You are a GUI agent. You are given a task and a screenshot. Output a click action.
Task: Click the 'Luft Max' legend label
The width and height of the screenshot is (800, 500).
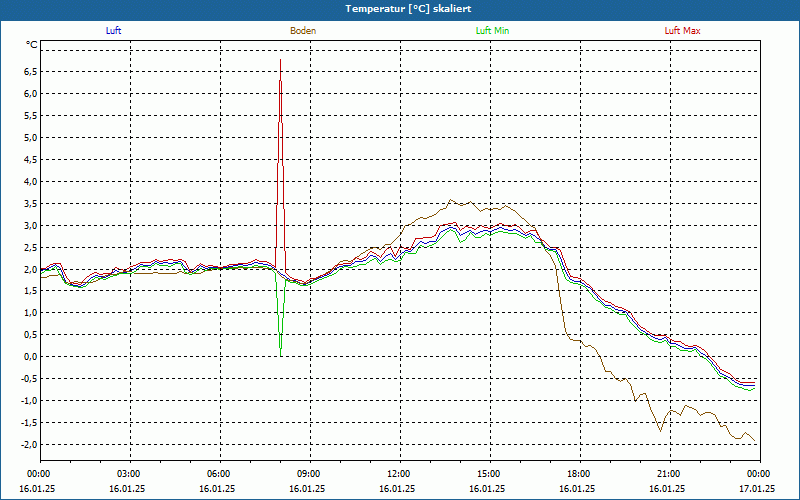coord(682,31)
